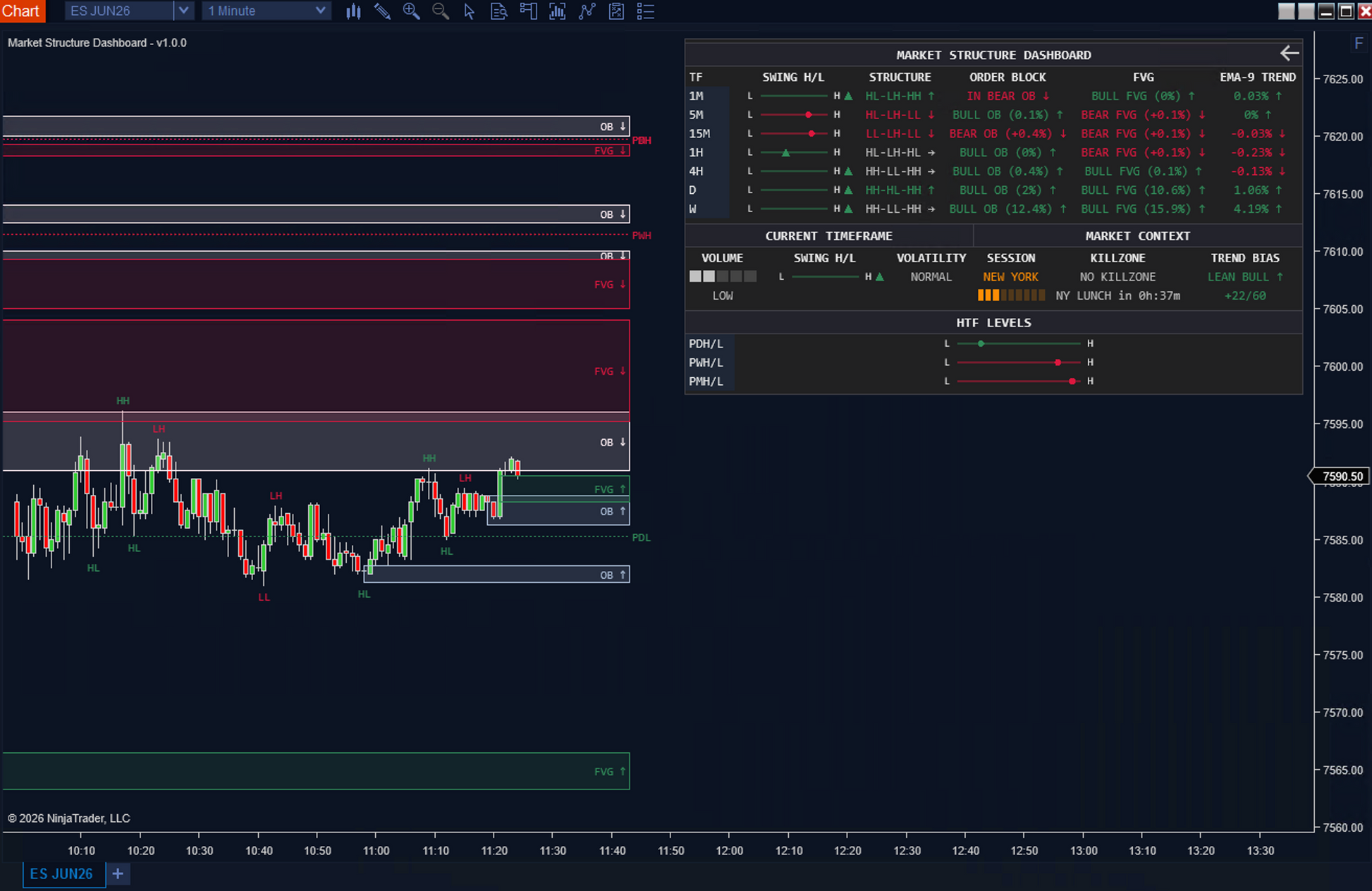
Task: Click the -0.23% EMA-9 trend value
Action: pyautogui.click(x=1258, y=152)
